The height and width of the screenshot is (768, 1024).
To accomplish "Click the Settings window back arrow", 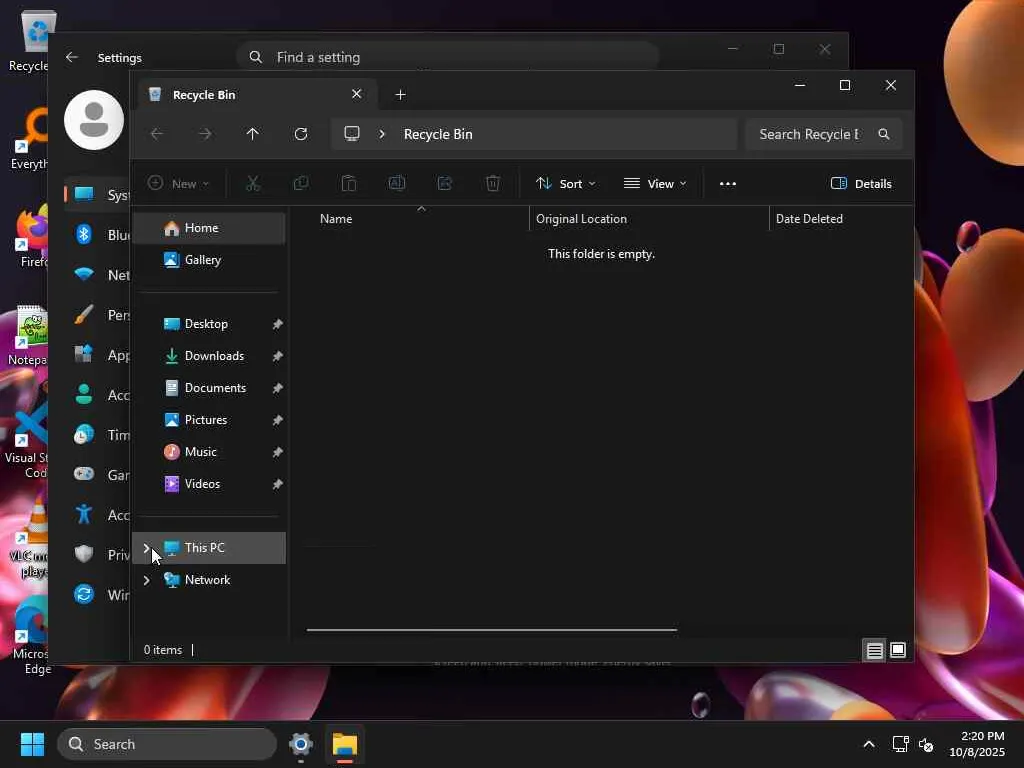I will (x=72, y=57).
